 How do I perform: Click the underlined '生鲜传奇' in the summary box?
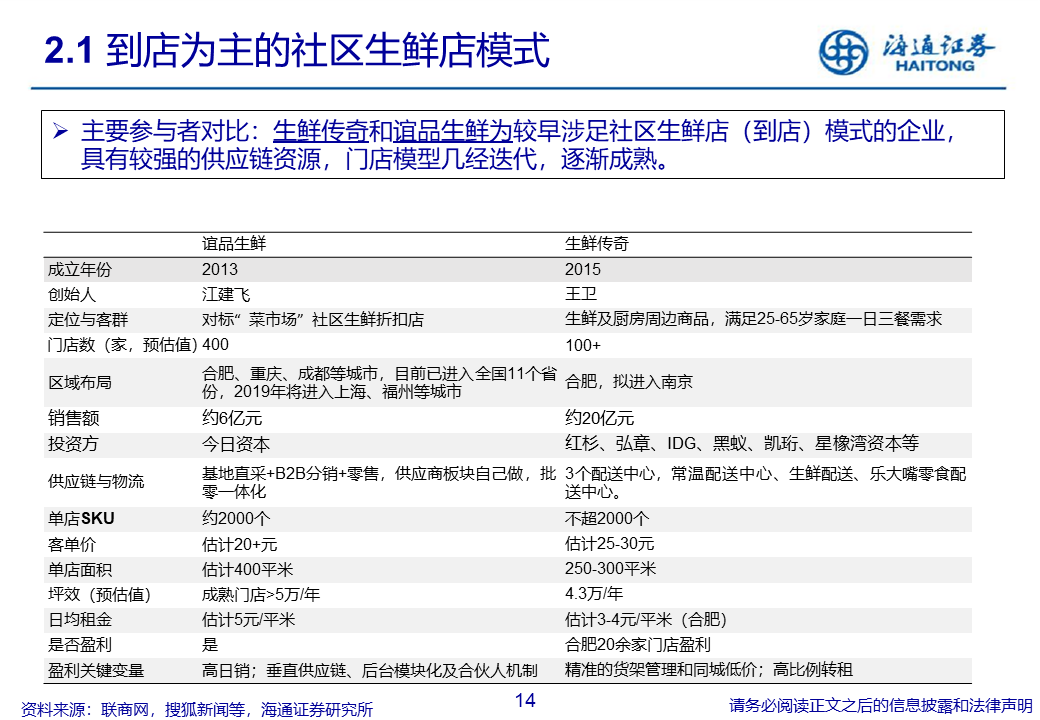[x=320, y=131]
